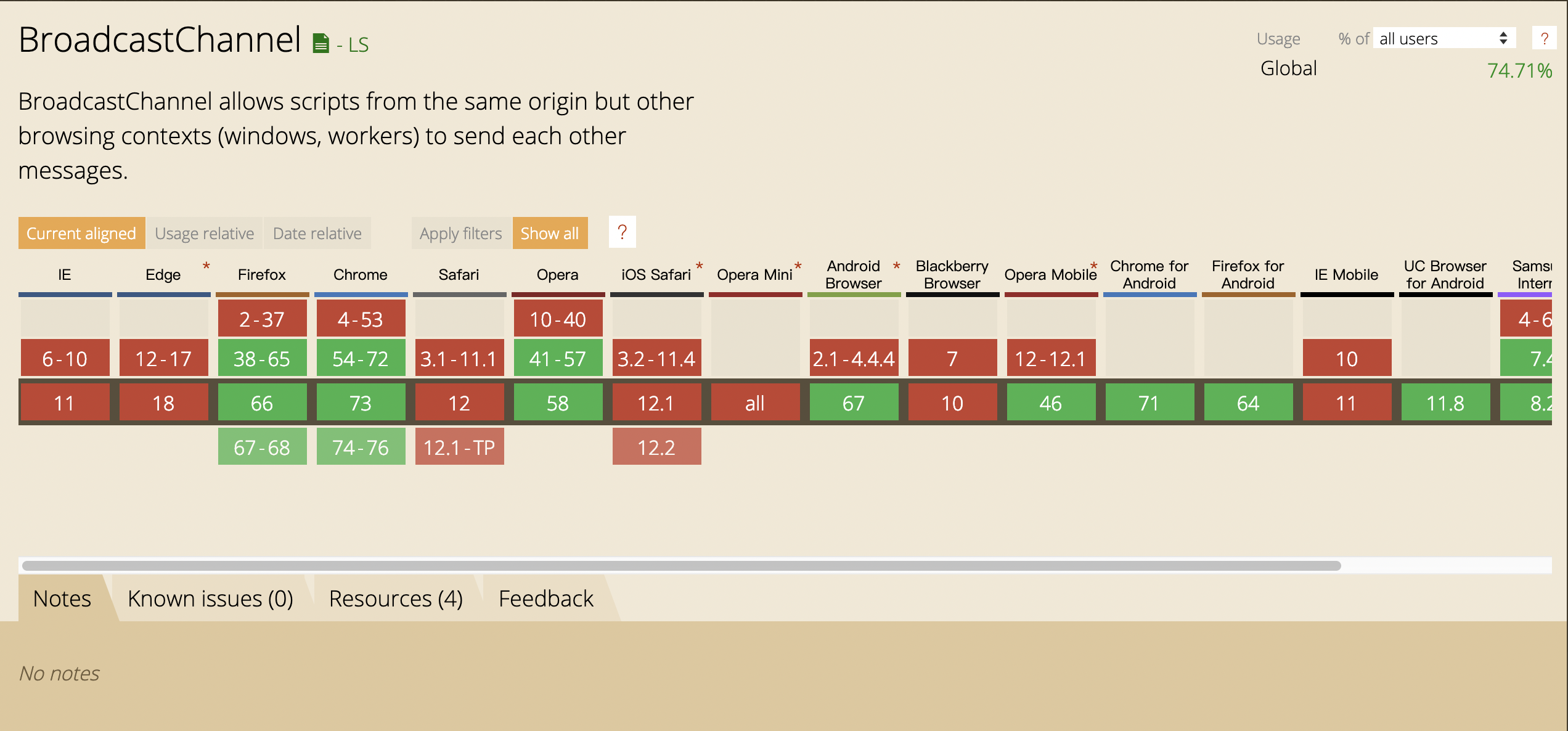Open the all users dropdown

1444,38
